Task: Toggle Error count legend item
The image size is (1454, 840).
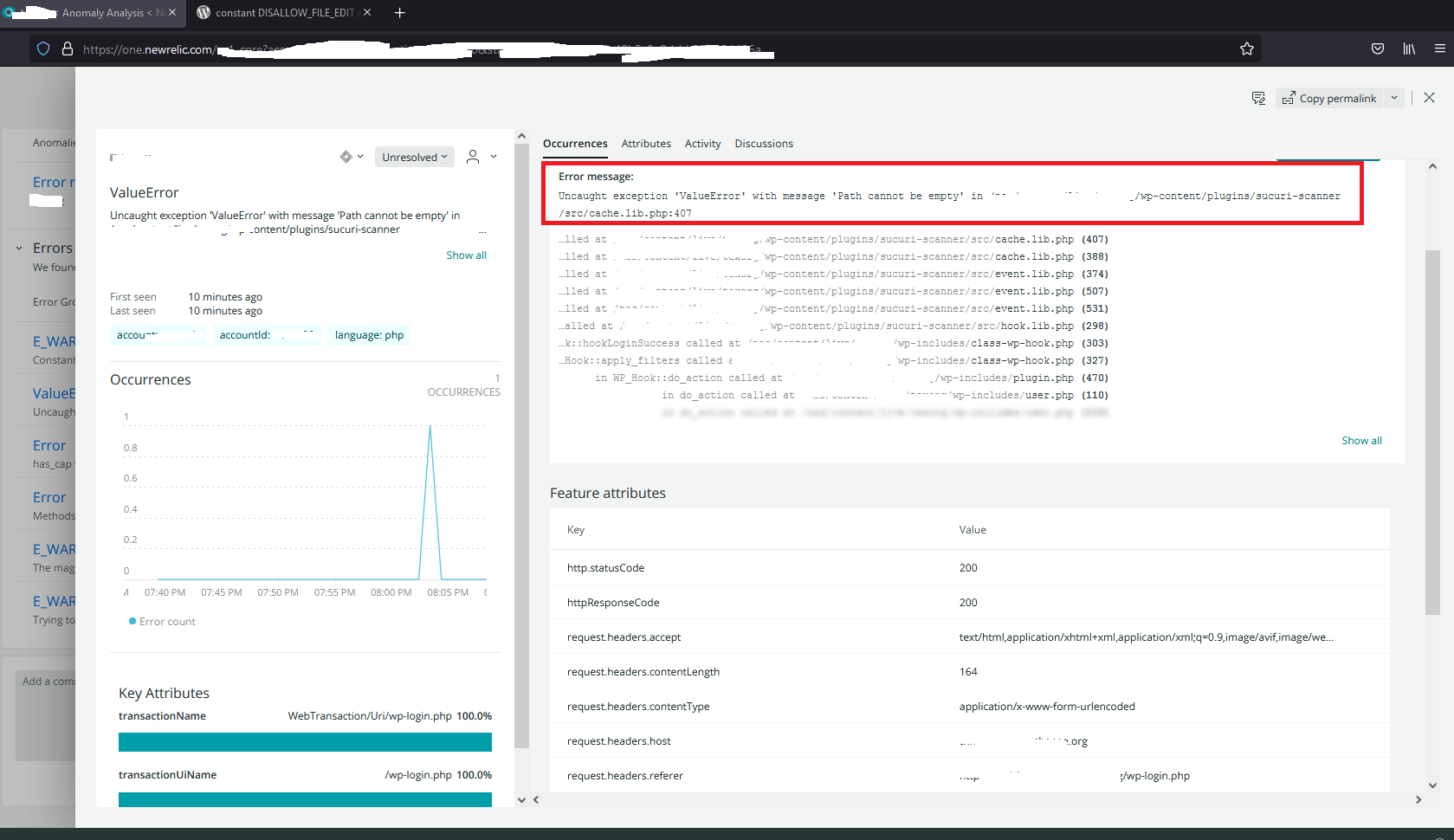Action: (x=162, y=622)
